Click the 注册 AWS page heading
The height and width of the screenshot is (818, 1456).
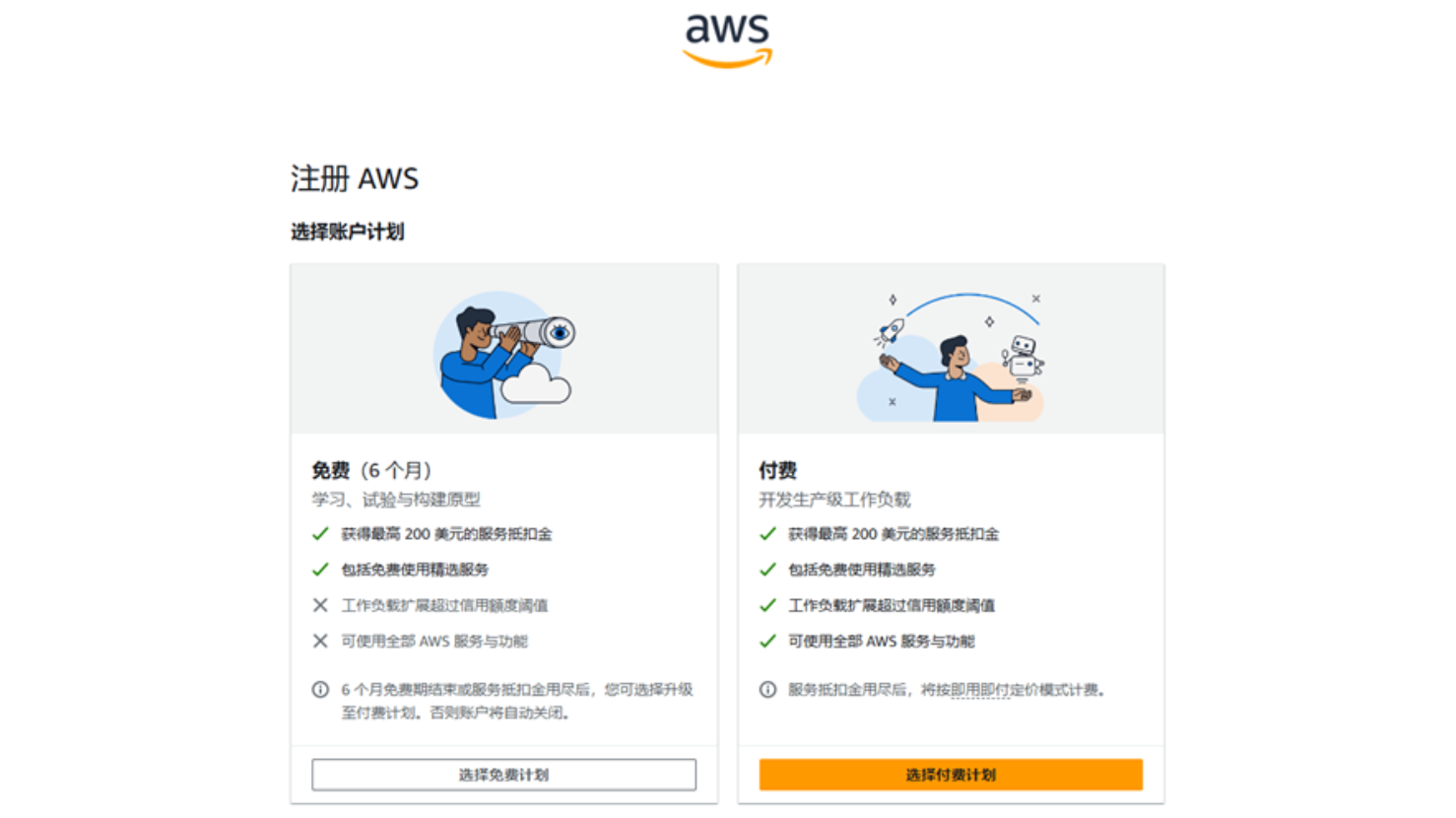tap(355, 178)
